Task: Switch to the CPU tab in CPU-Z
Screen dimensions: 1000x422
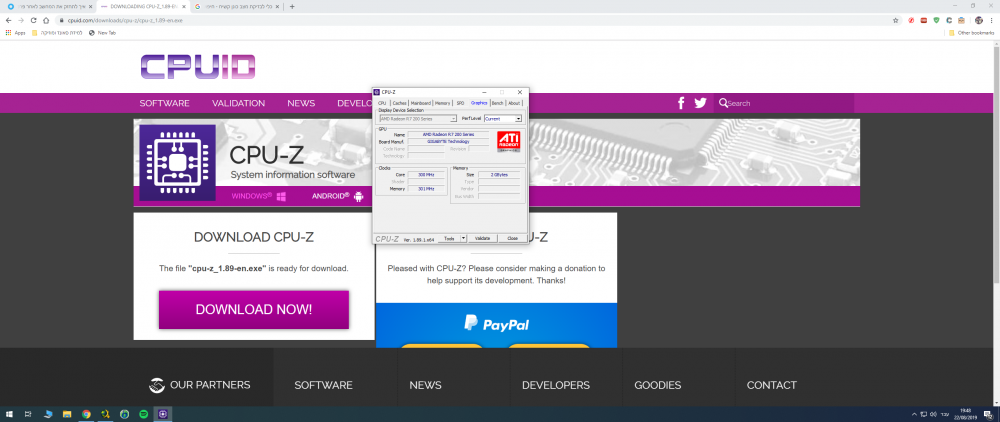Action: pyautogui.click(x=382, y=103)
